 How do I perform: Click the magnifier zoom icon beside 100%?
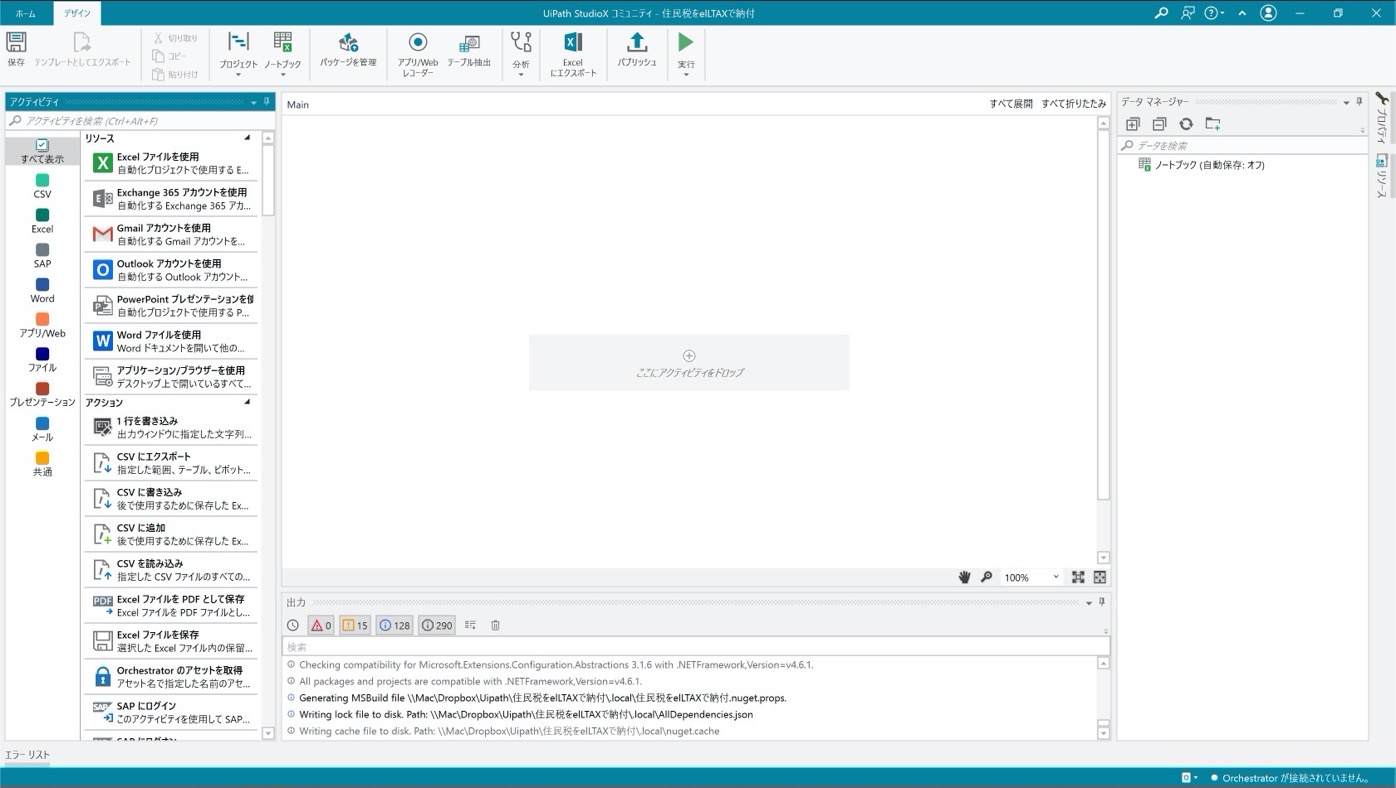pos(987,577)
